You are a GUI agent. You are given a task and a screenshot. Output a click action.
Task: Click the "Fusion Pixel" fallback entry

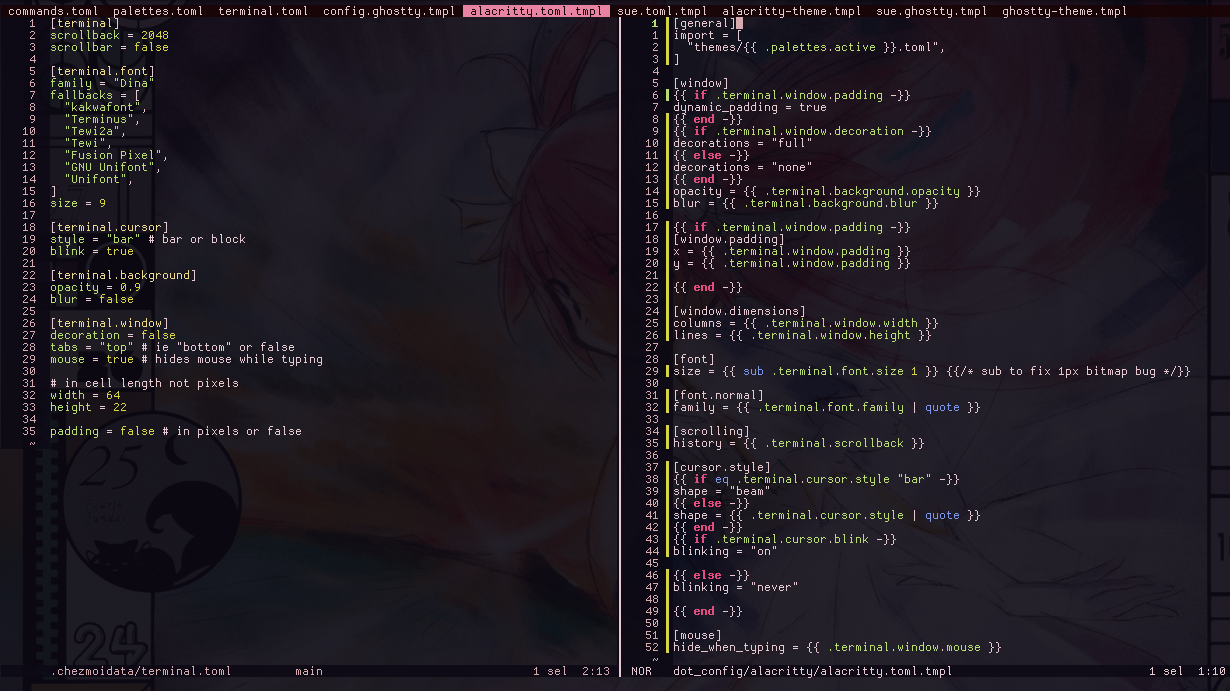[x=116, y=155]
